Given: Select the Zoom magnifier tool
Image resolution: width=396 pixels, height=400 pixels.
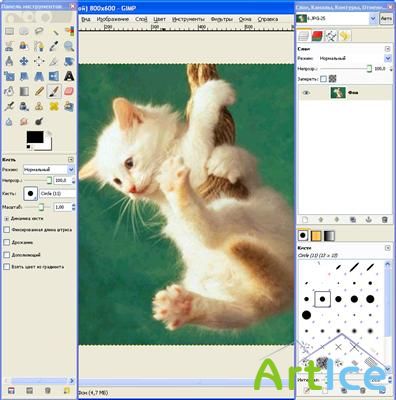Looking at the screenshot, I should pos(69,46).
